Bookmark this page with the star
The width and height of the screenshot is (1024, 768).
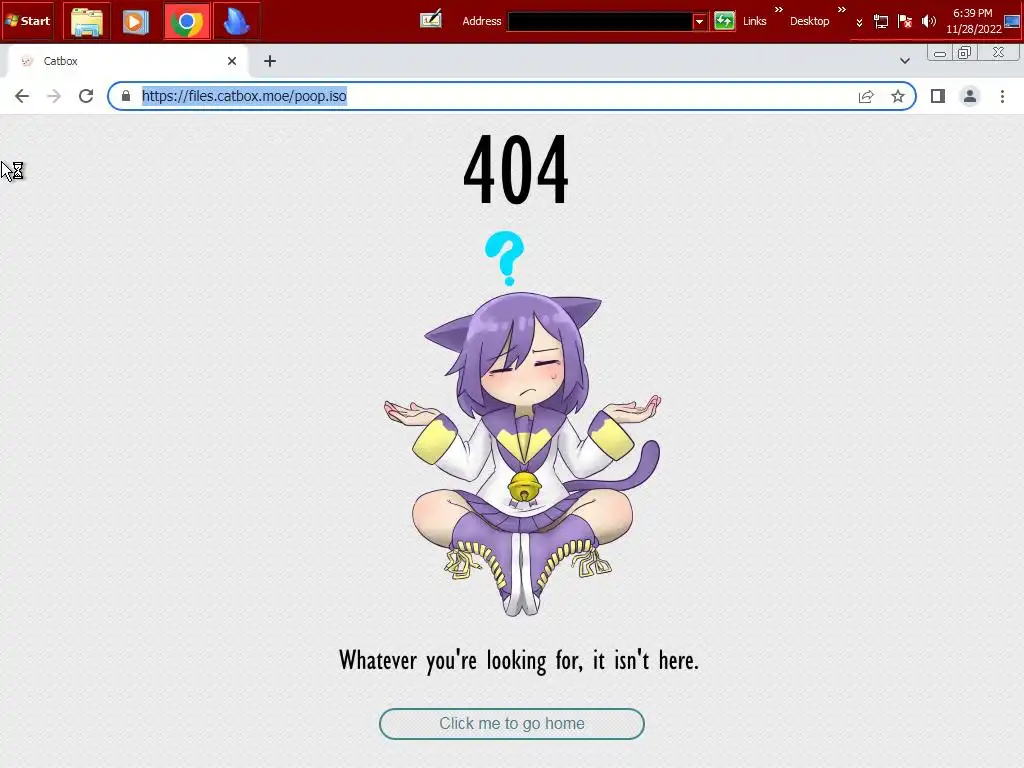point(898,97)
